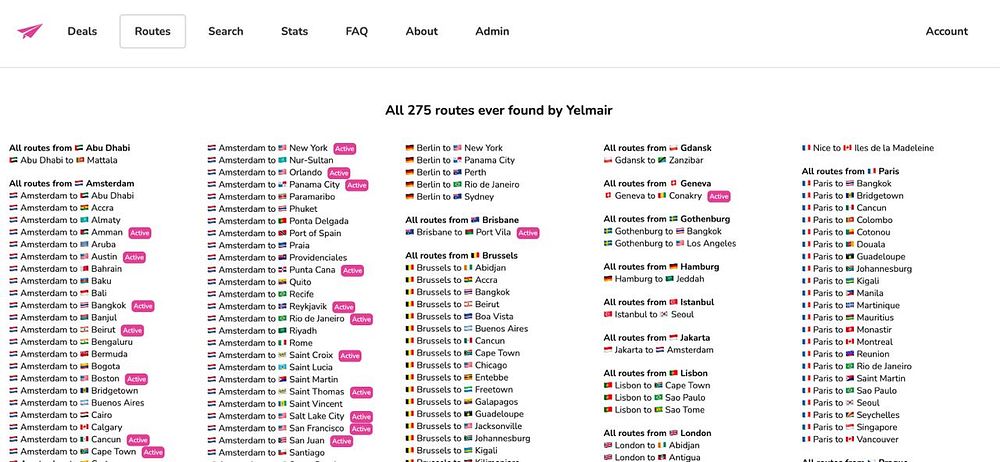1000x462 pixels.
Task: Open Paris to Montreal route
Action: click(x=848, y=342)
